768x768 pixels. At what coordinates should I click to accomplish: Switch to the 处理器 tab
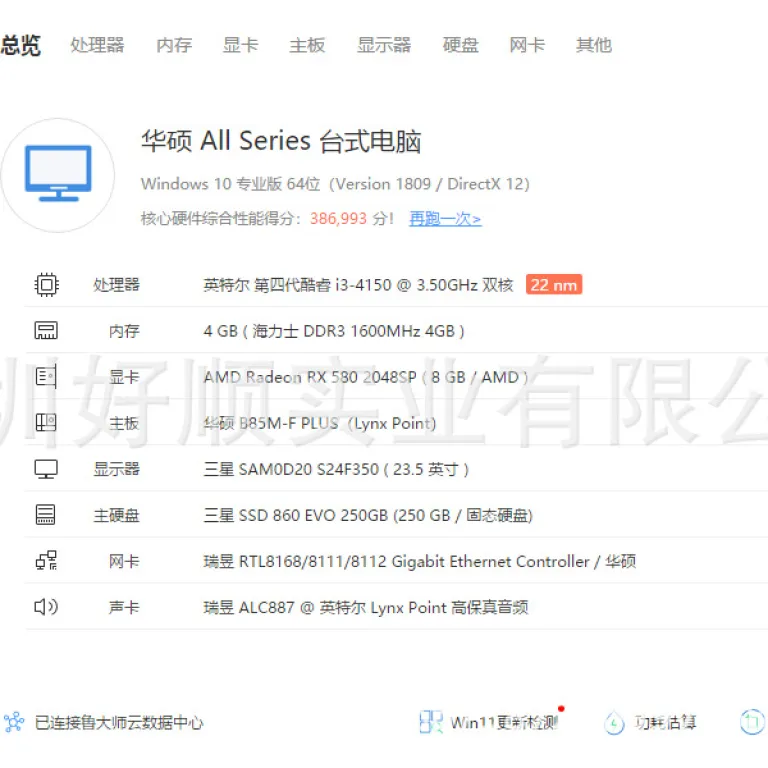point(97,45)
